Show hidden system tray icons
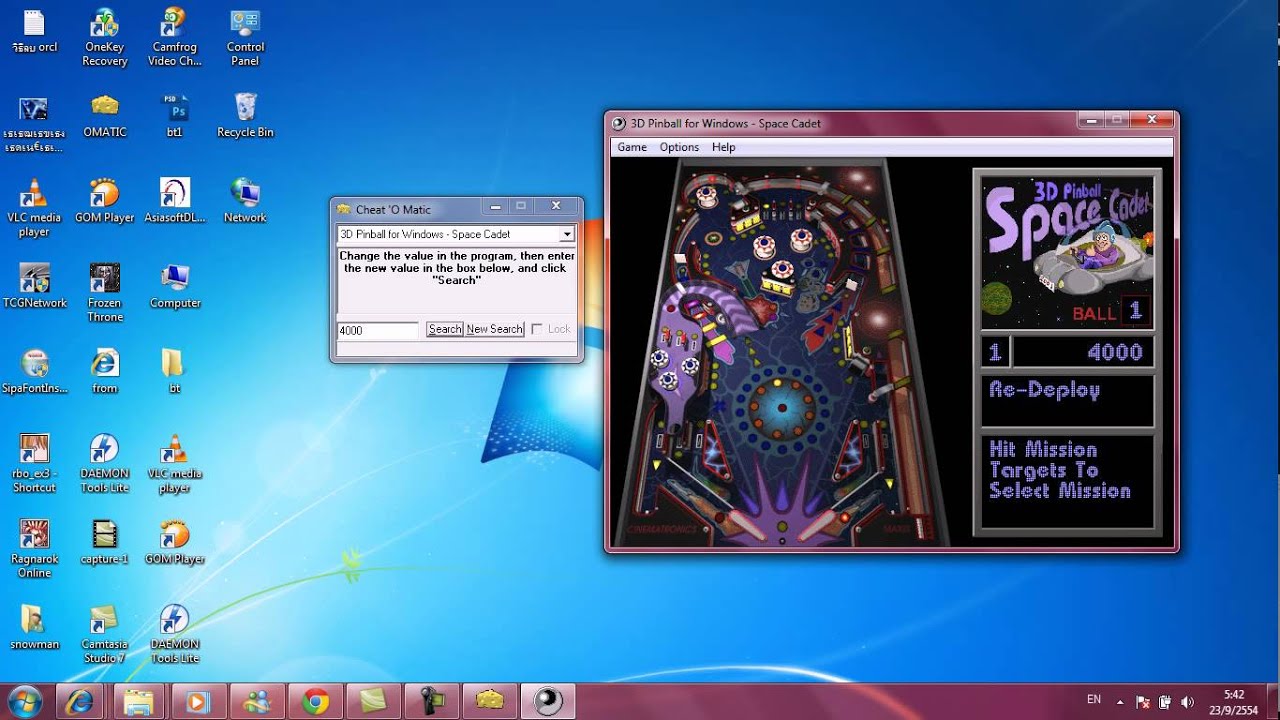 coord(1119,702)
